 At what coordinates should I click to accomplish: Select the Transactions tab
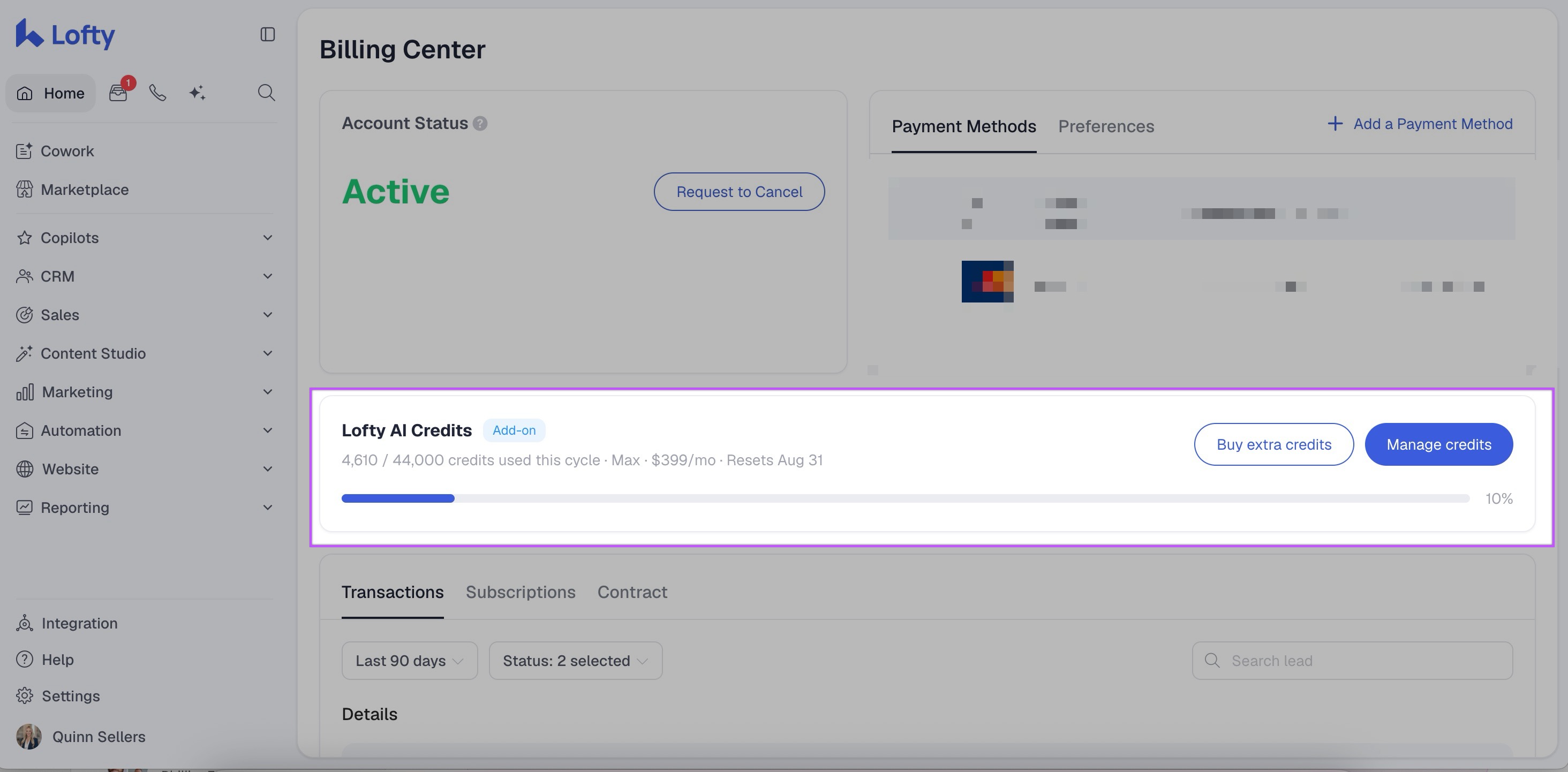click(393, 593)
